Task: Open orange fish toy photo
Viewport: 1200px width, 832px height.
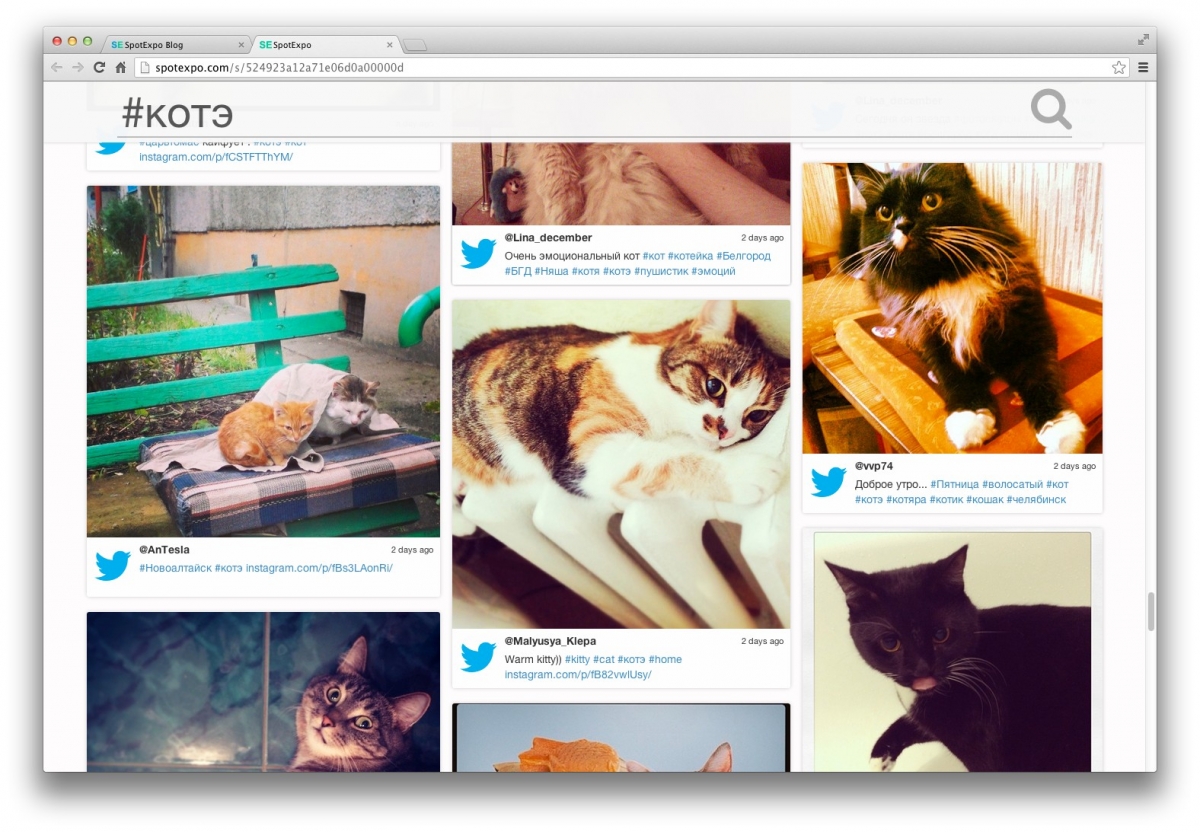Action: pos(621,738)
